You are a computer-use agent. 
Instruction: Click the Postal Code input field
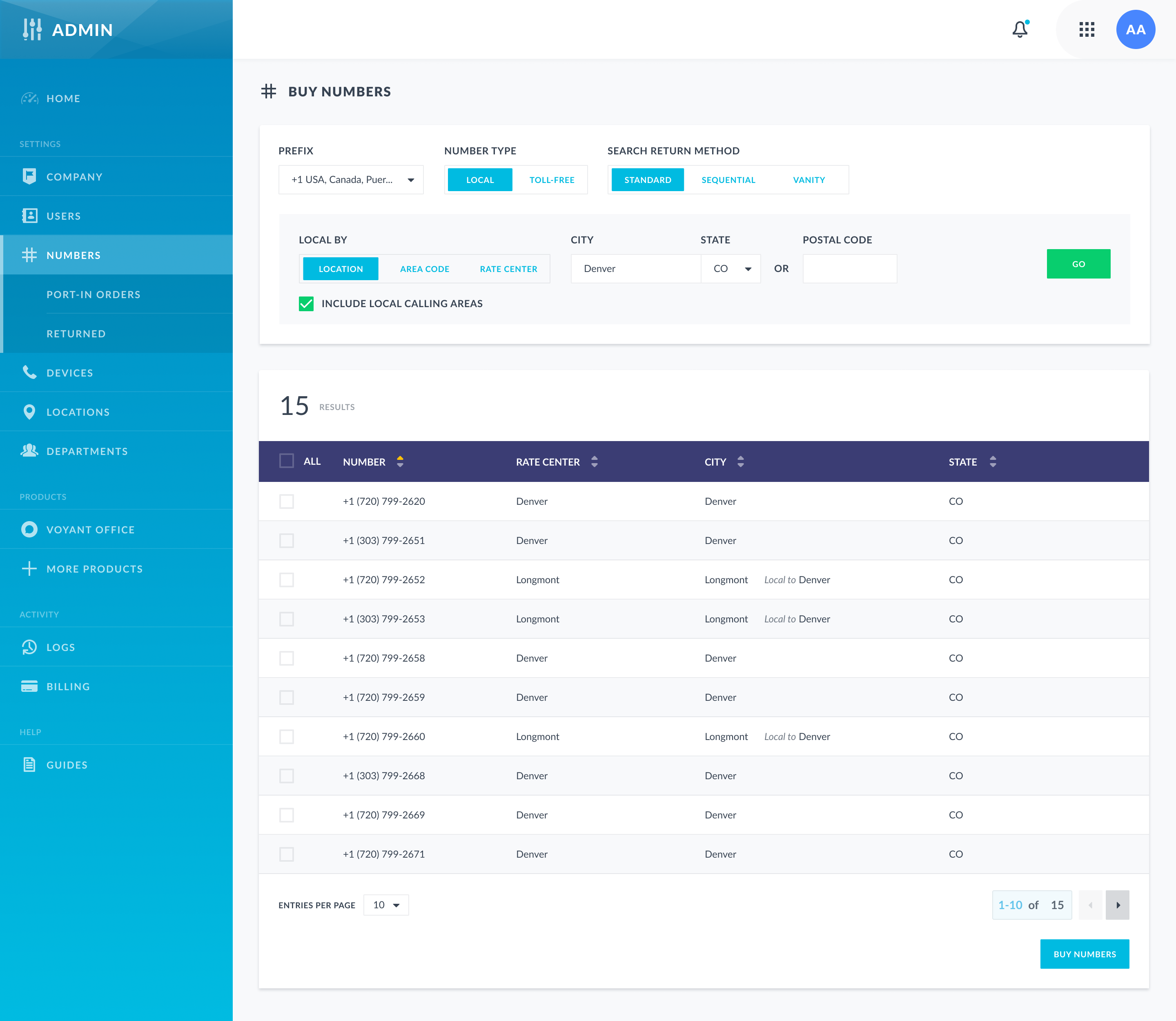pos(849,269)
